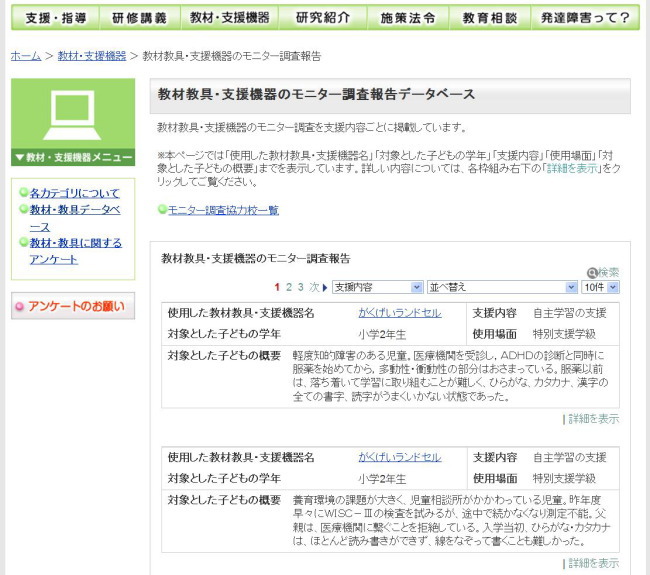The image size is (650, 575).
Task: Click the アンケートのお願い banner
Action: click(x=73, y=306)
